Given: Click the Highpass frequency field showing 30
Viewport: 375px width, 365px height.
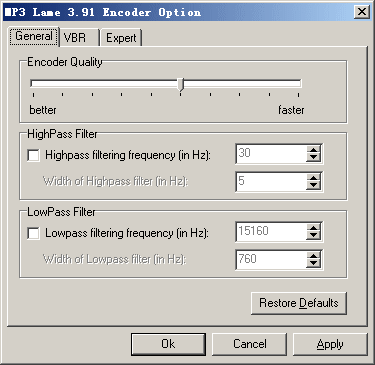Looking at the screenshot, I should (x=271, y=154).
